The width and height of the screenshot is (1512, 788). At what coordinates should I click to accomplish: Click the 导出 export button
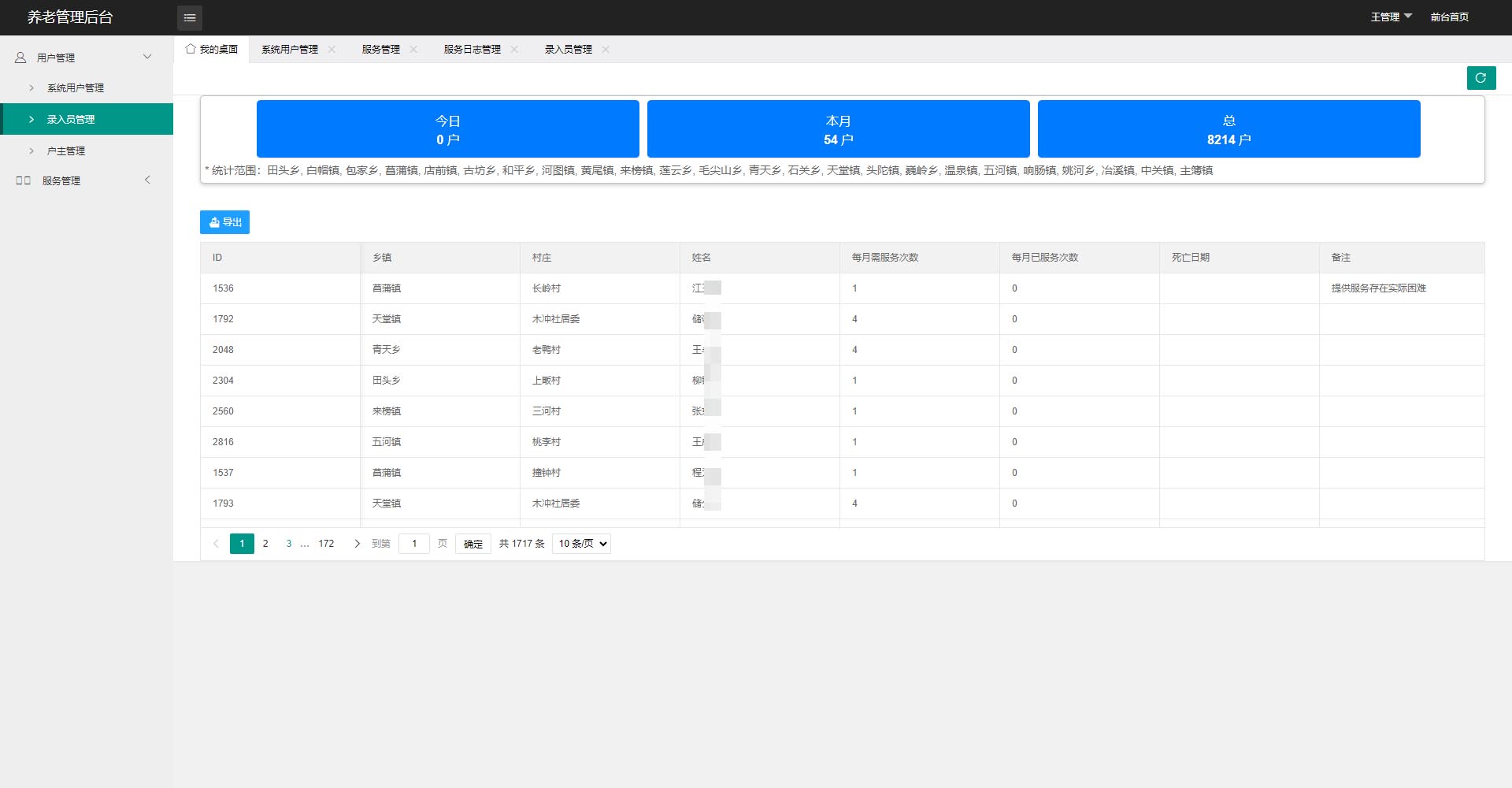[224, 222]
